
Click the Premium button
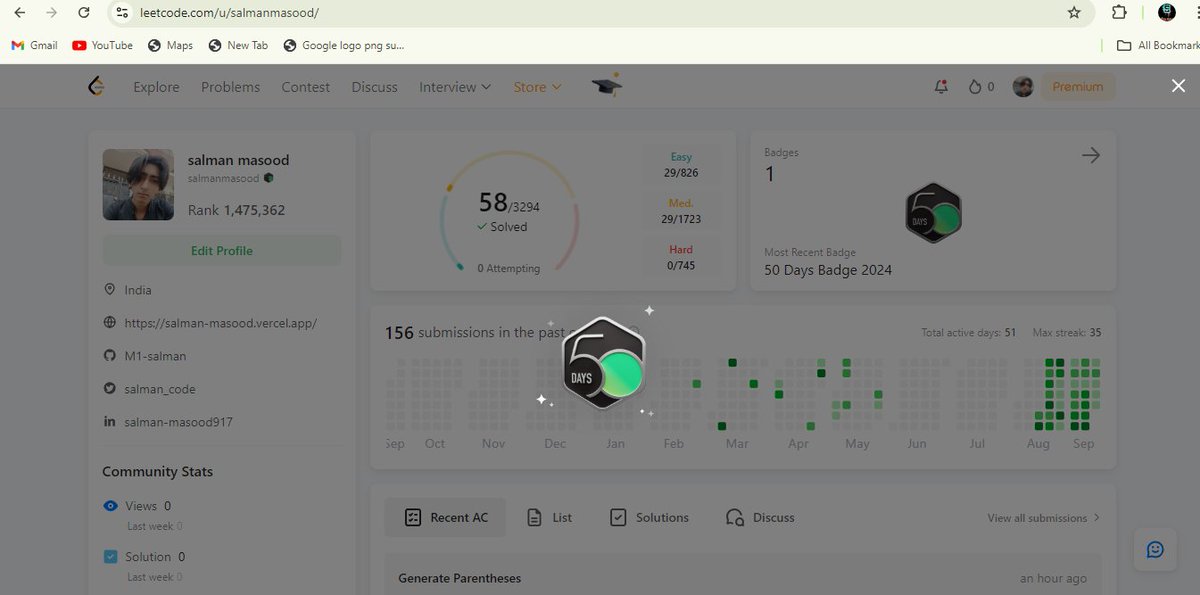point(1078,87)
